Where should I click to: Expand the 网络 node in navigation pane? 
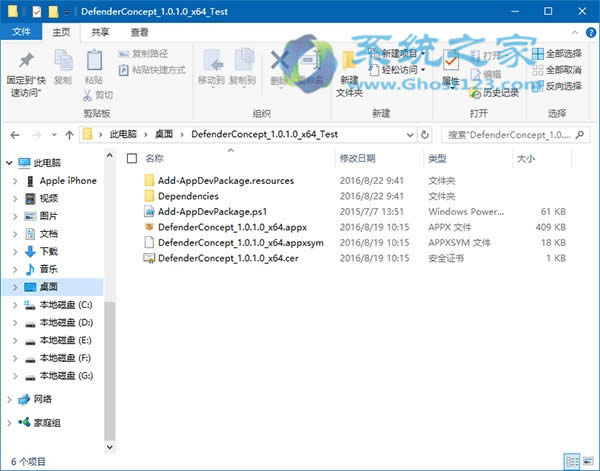click(8, 399)
